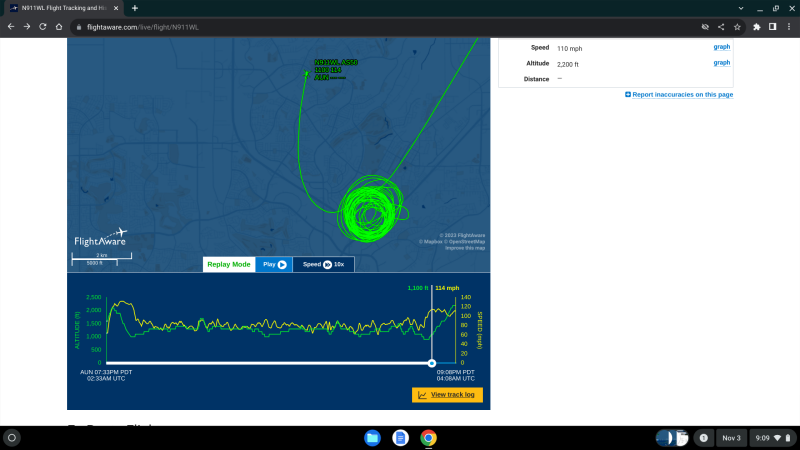The image size is (800, 450).
Task: Click the N911WL aircraft icon on map
Action: 307,74
